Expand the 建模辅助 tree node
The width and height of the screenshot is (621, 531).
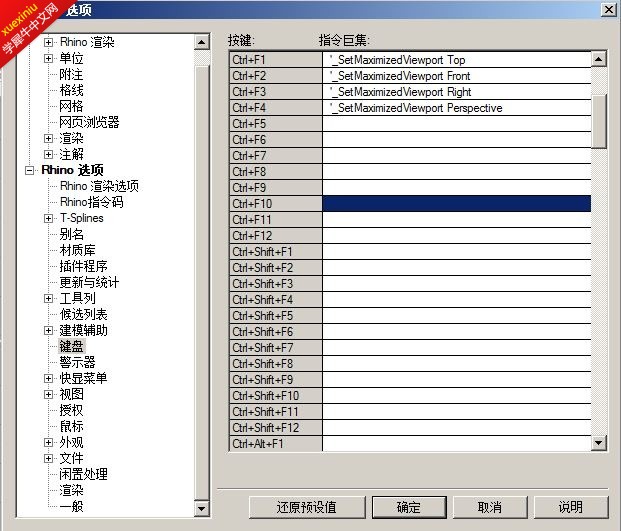click(x=48, y=331)
